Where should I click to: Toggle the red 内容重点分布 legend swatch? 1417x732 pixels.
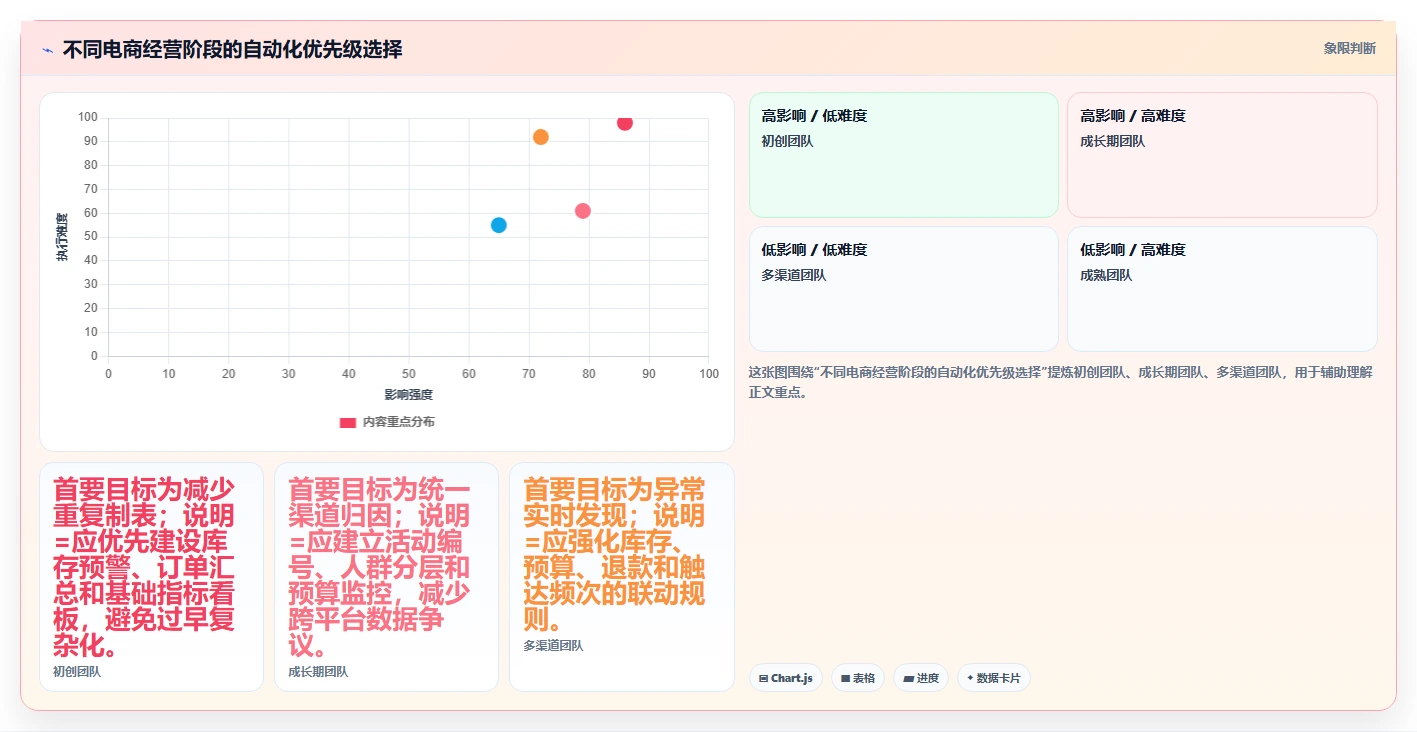[348, 422]
